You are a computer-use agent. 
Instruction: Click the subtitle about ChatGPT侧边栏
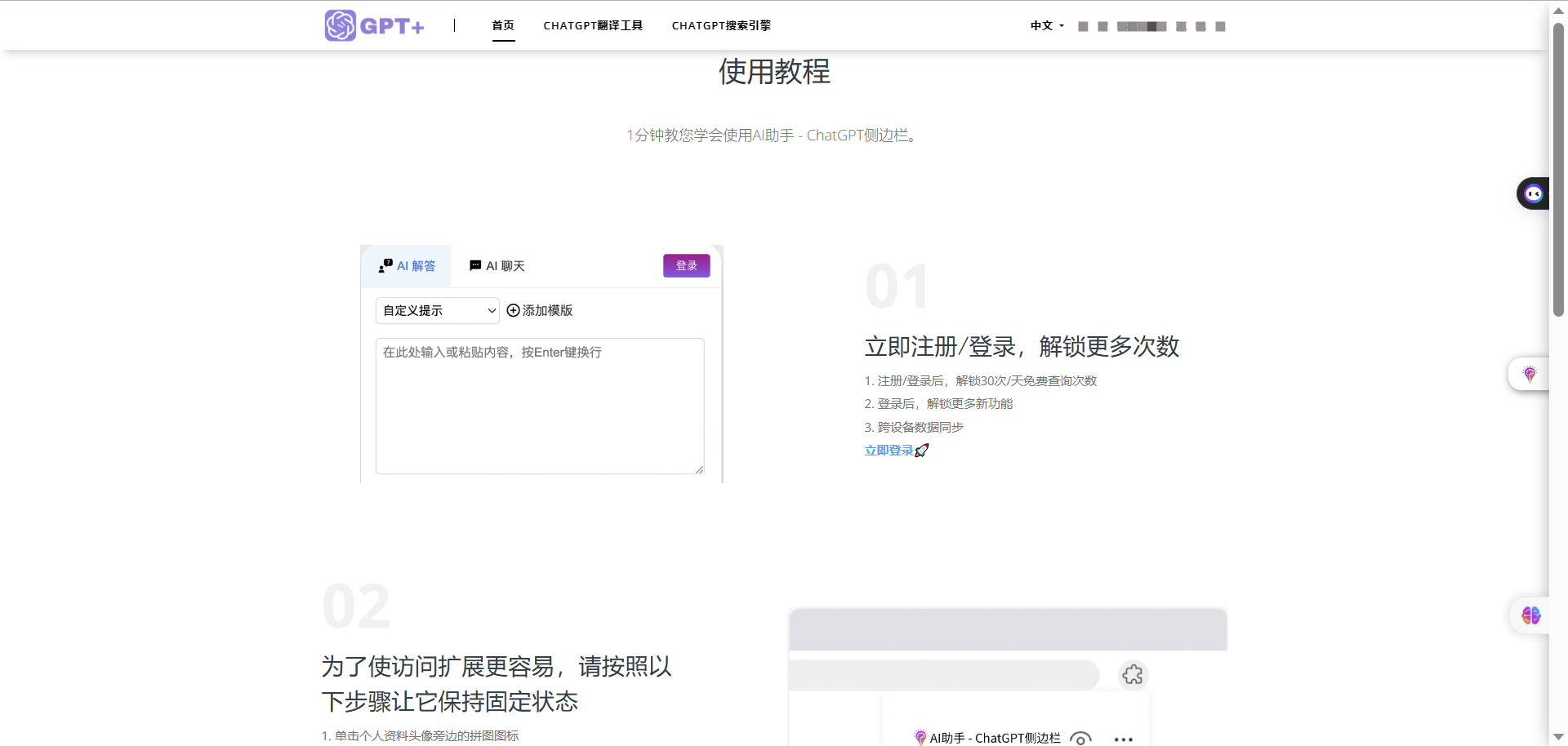774,135
